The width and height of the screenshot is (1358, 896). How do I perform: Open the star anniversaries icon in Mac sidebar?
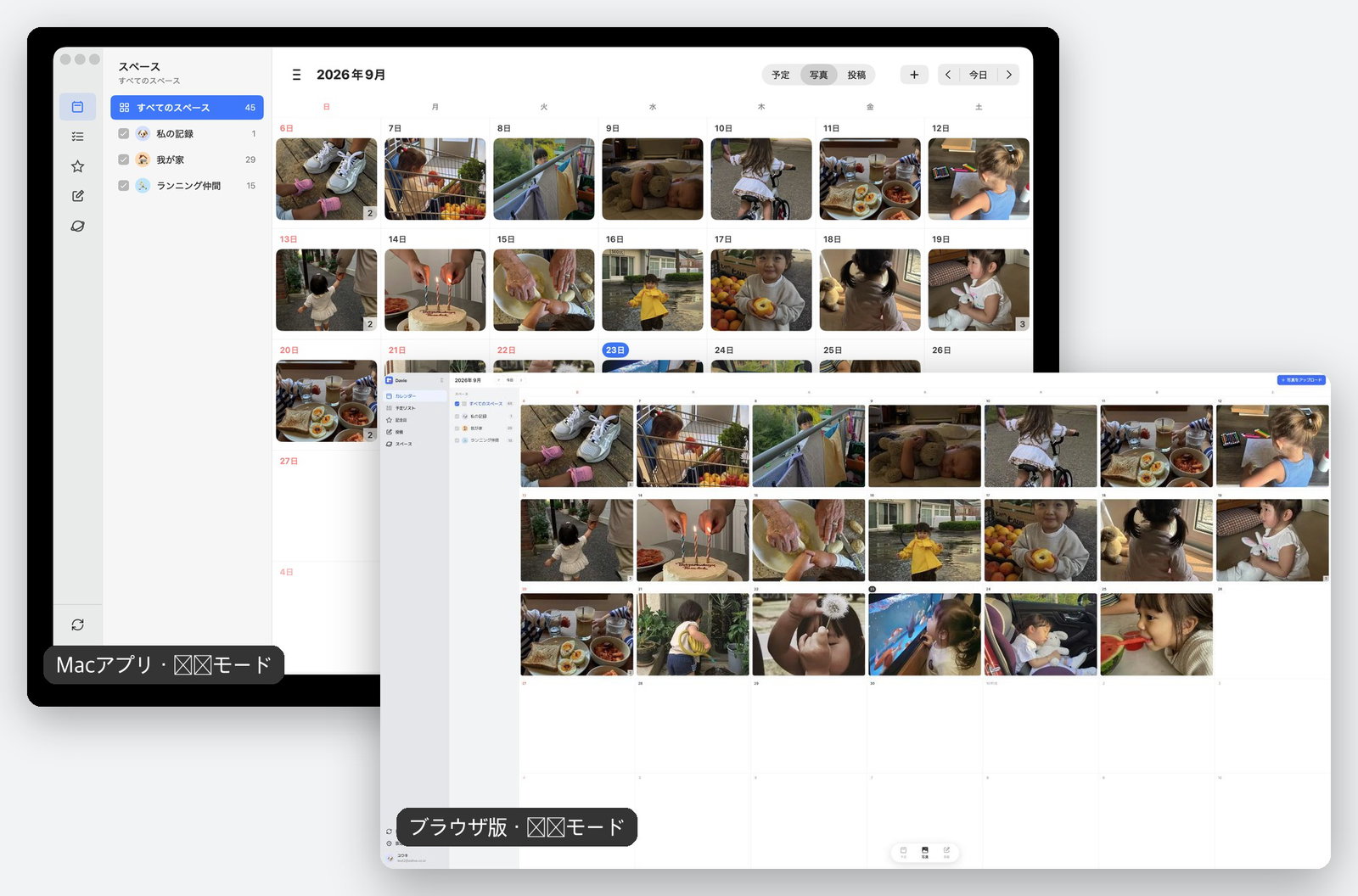77,166
